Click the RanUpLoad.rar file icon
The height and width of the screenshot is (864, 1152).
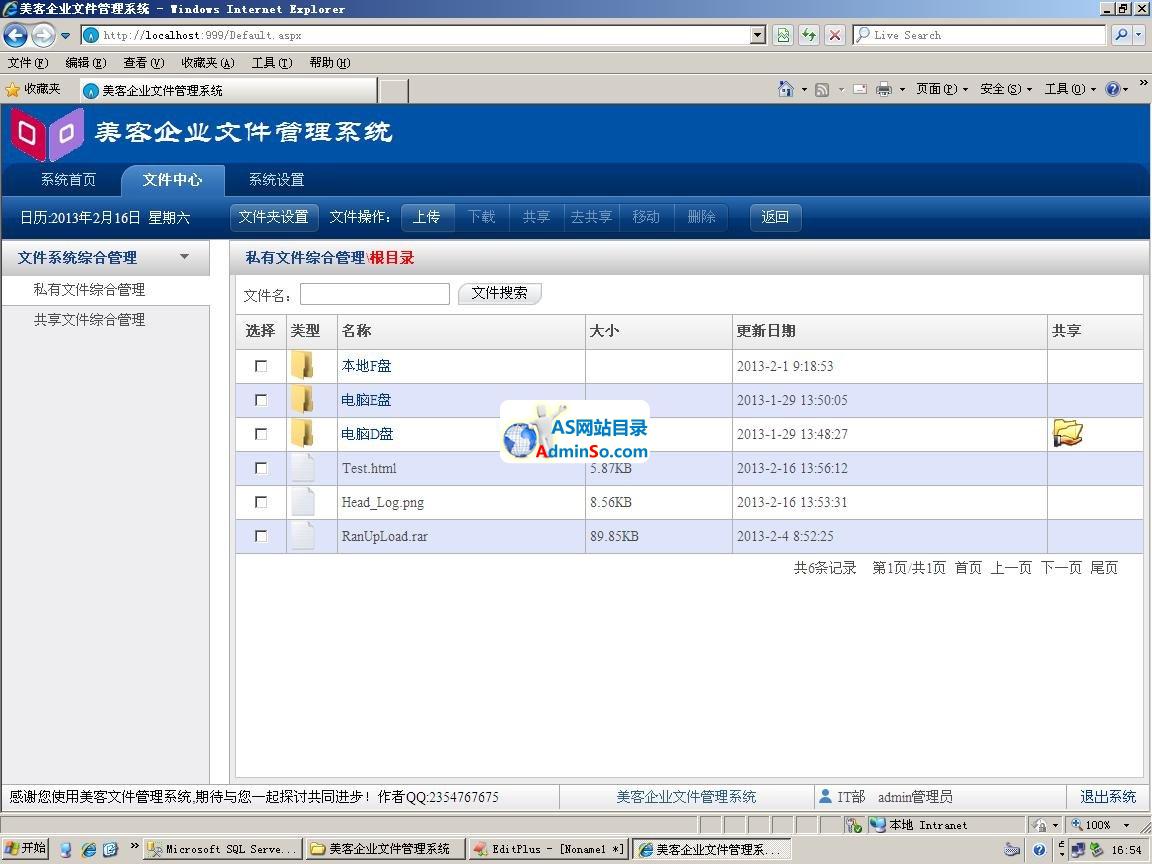[x=303, y=536]
